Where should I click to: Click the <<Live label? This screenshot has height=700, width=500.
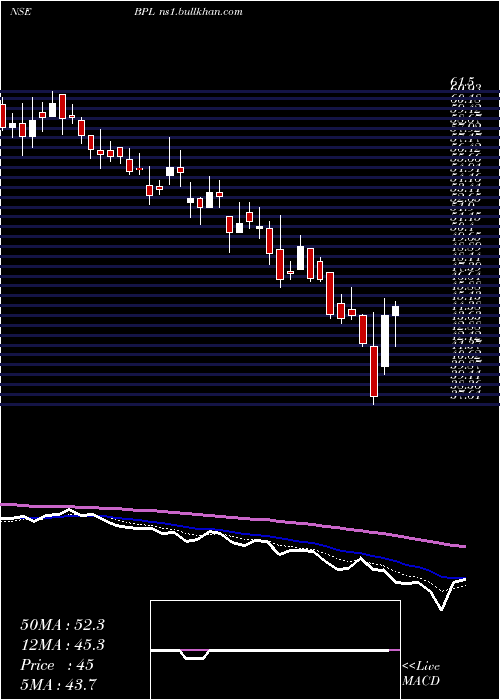(x=421, y=667)
